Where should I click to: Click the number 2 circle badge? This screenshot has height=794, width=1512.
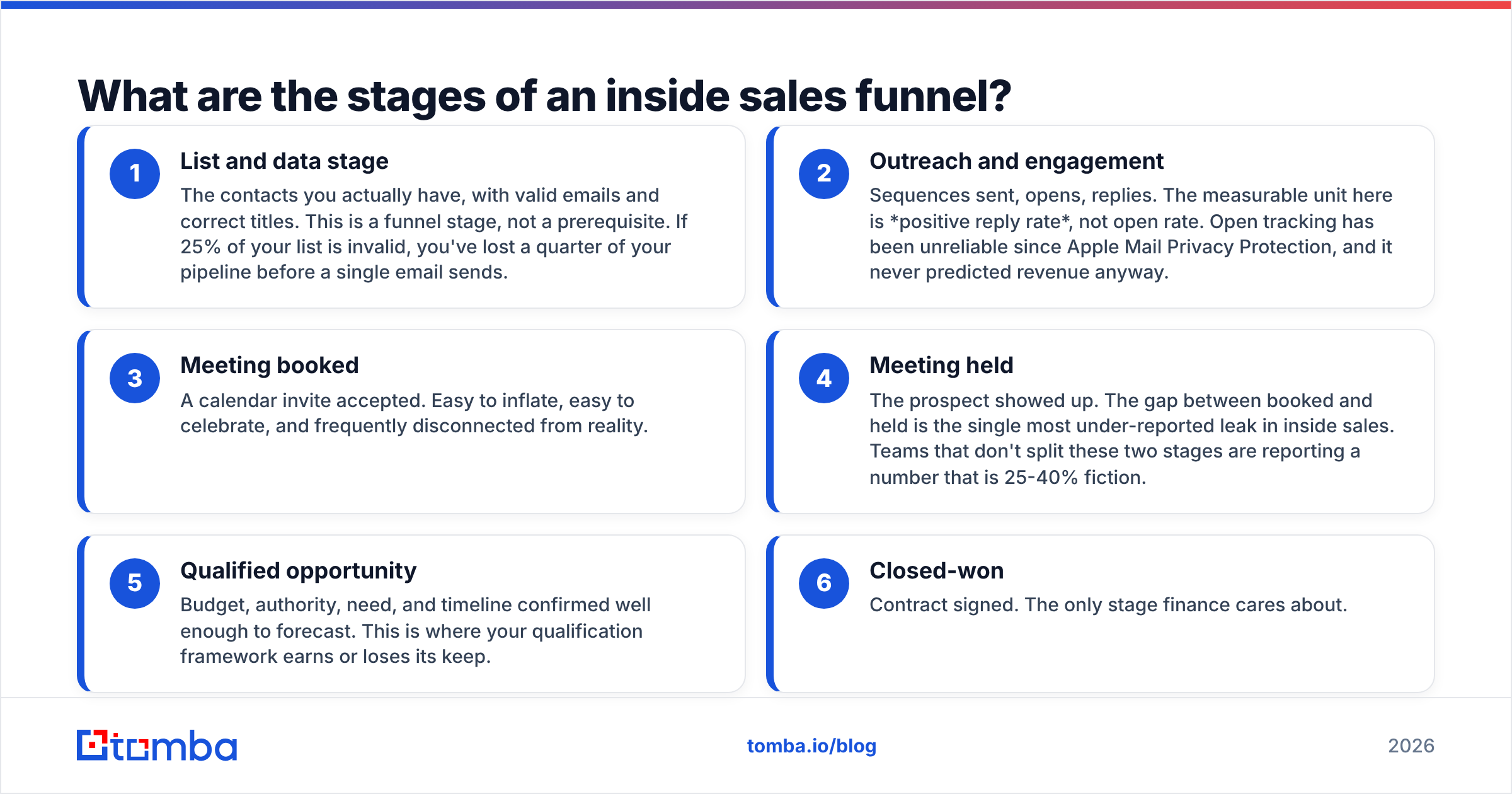pyautogui.click(x=824, y=174)
